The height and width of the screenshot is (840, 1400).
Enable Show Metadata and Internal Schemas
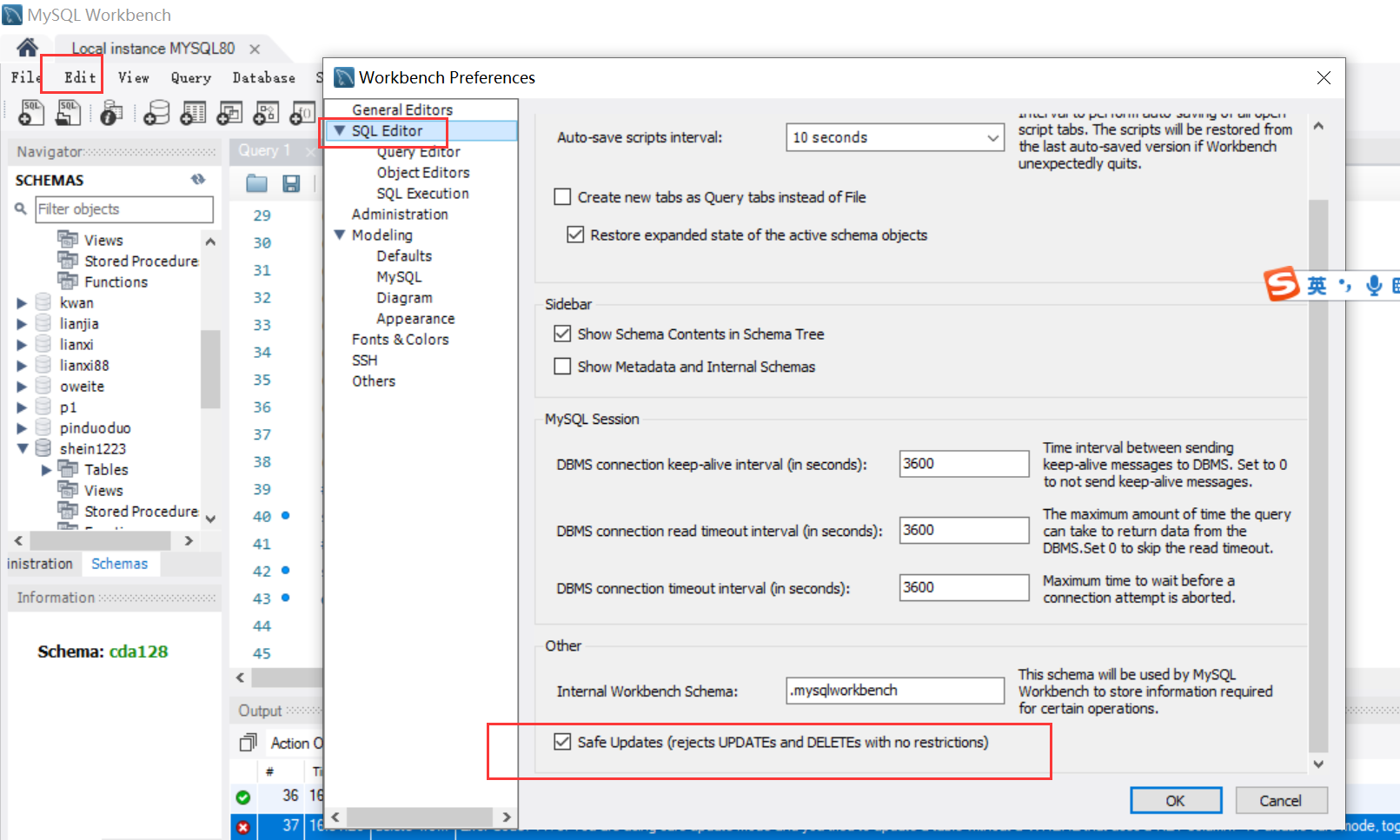[x=562, y=367]
